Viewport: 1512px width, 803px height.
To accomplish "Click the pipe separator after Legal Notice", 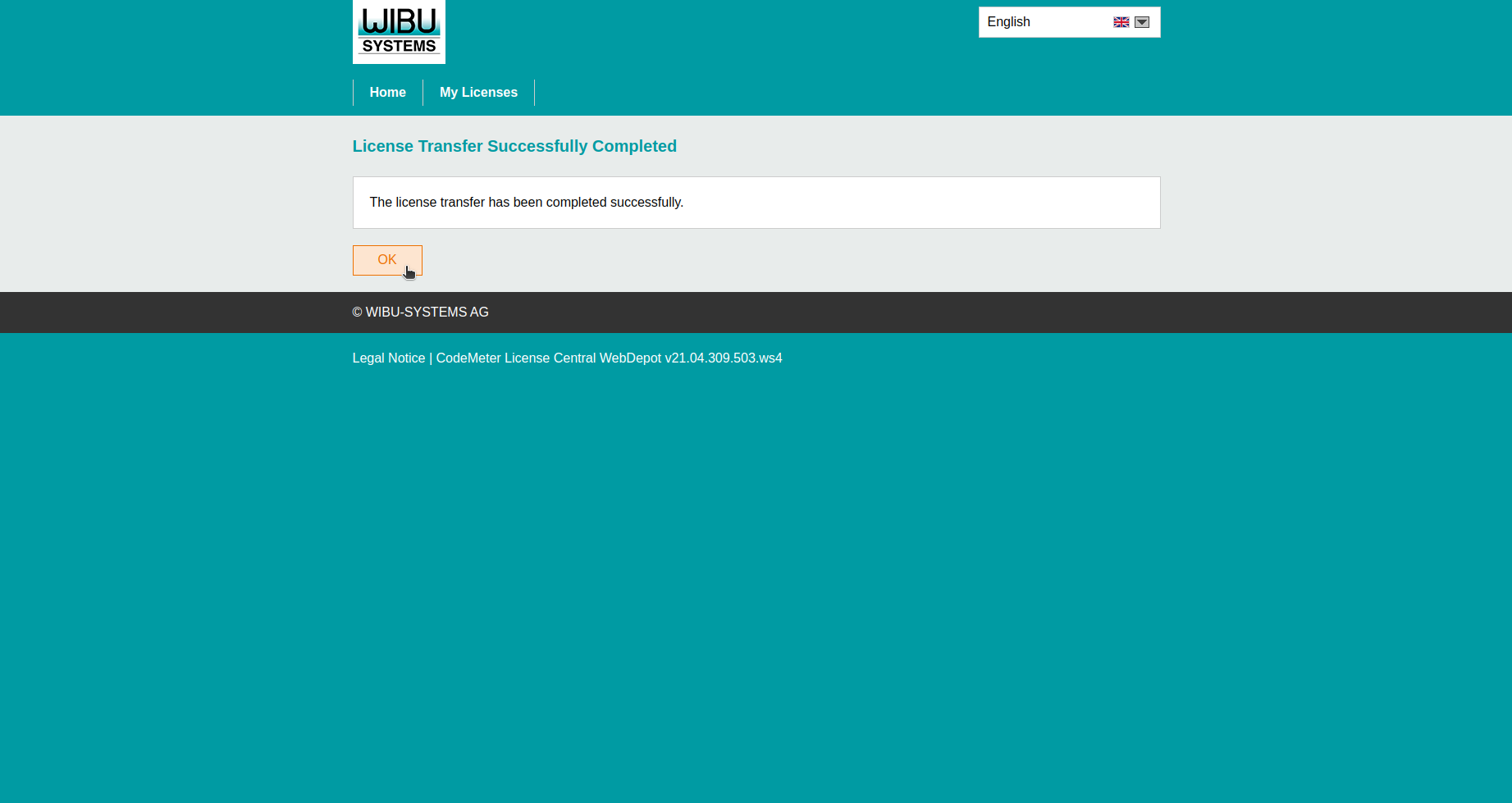I will point(431,358).
